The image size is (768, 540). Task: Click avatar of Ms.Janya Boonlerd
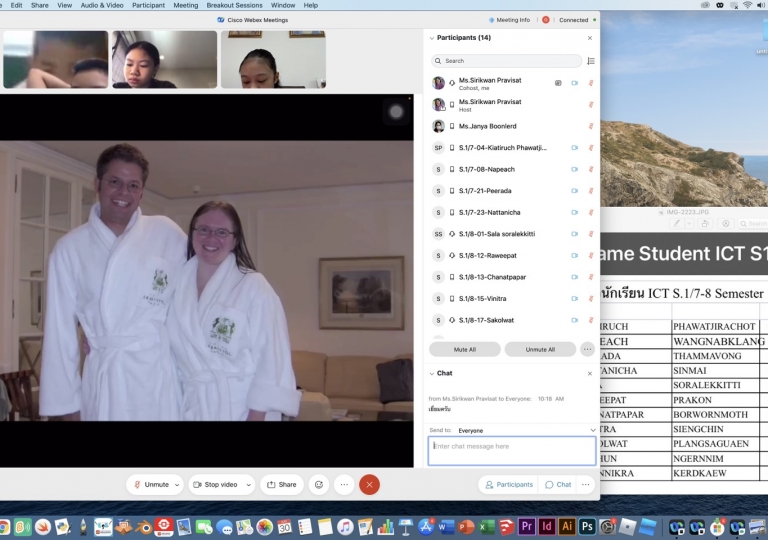pyautogui.click(x=438, y=126)
